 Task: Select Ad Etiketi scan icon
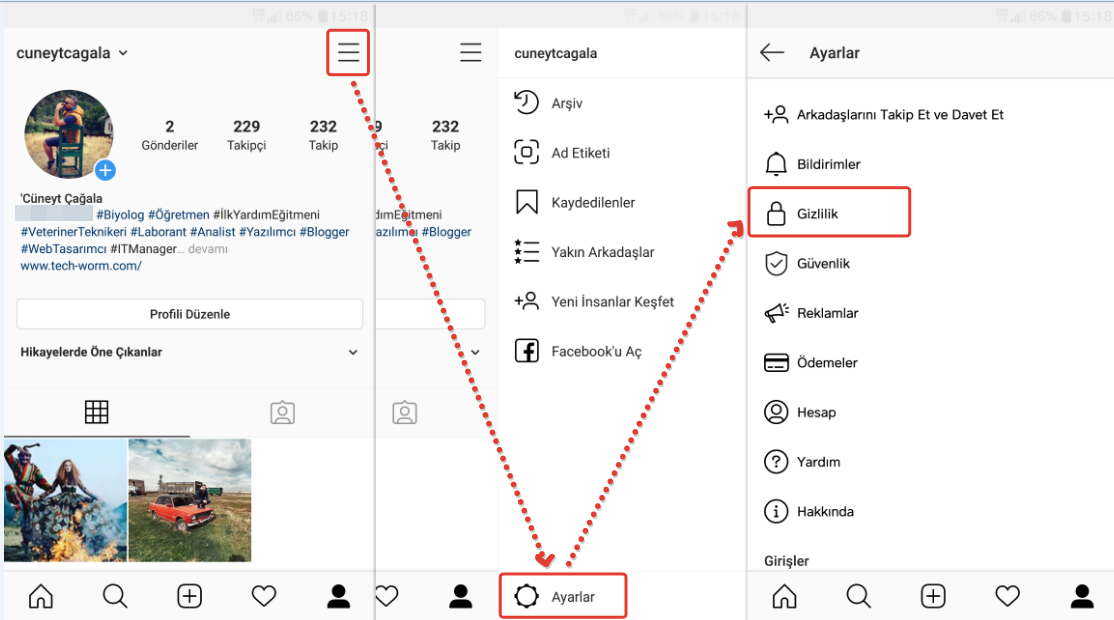526,152
